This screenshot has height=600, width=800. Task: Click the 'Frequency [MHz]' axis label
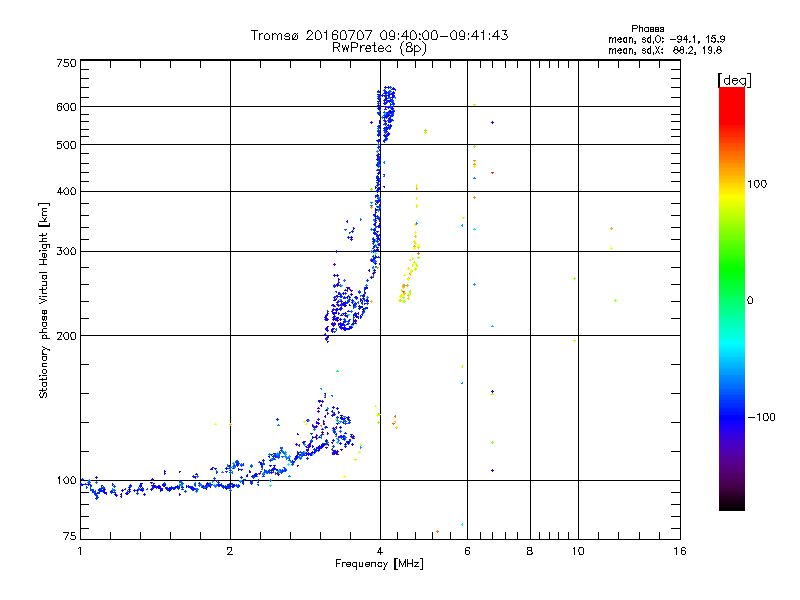click(379, 564)
